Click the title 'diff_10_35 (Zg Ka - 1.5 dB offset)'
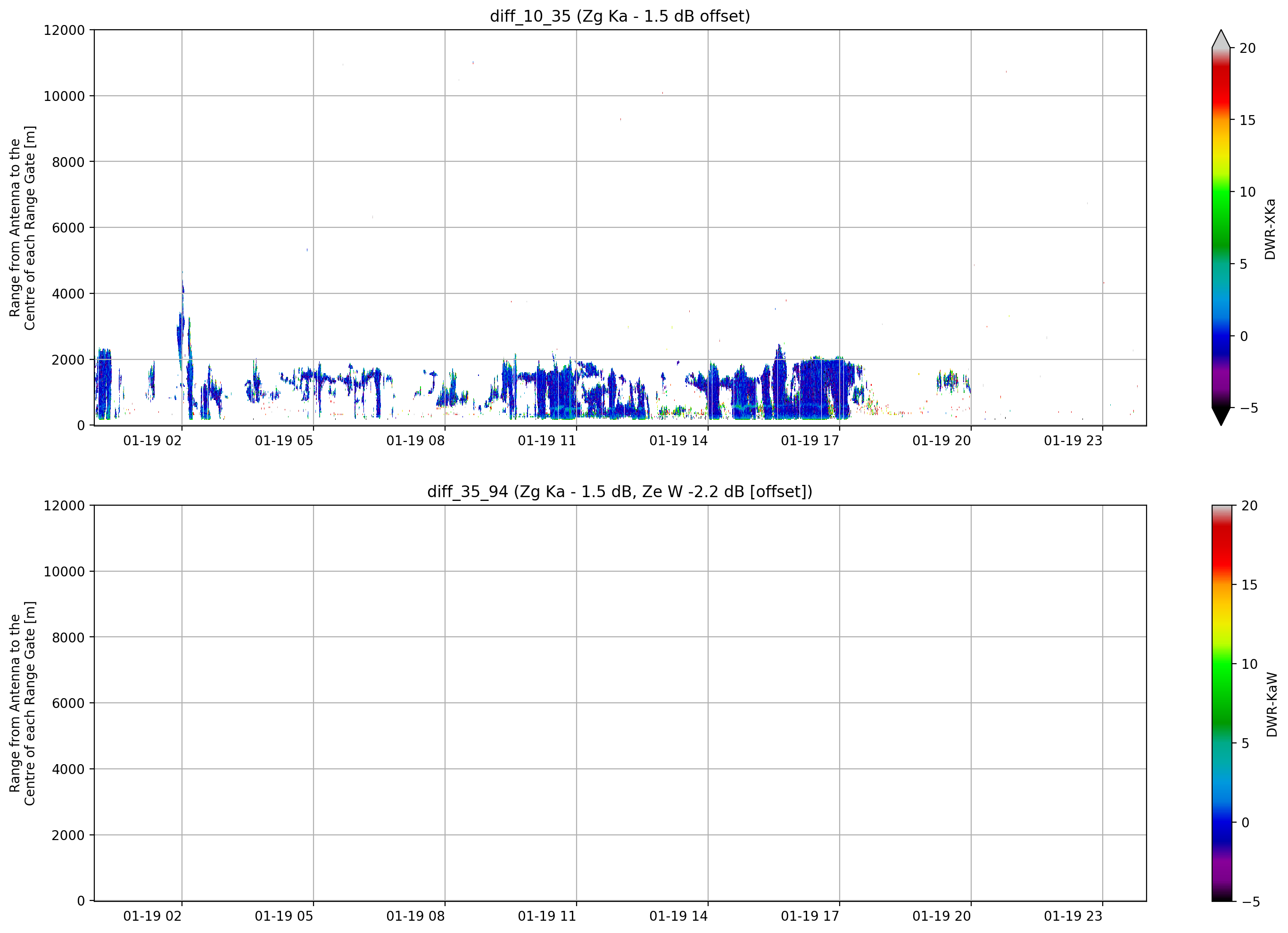Screen dimensions: 1288x933 (619, 16)
